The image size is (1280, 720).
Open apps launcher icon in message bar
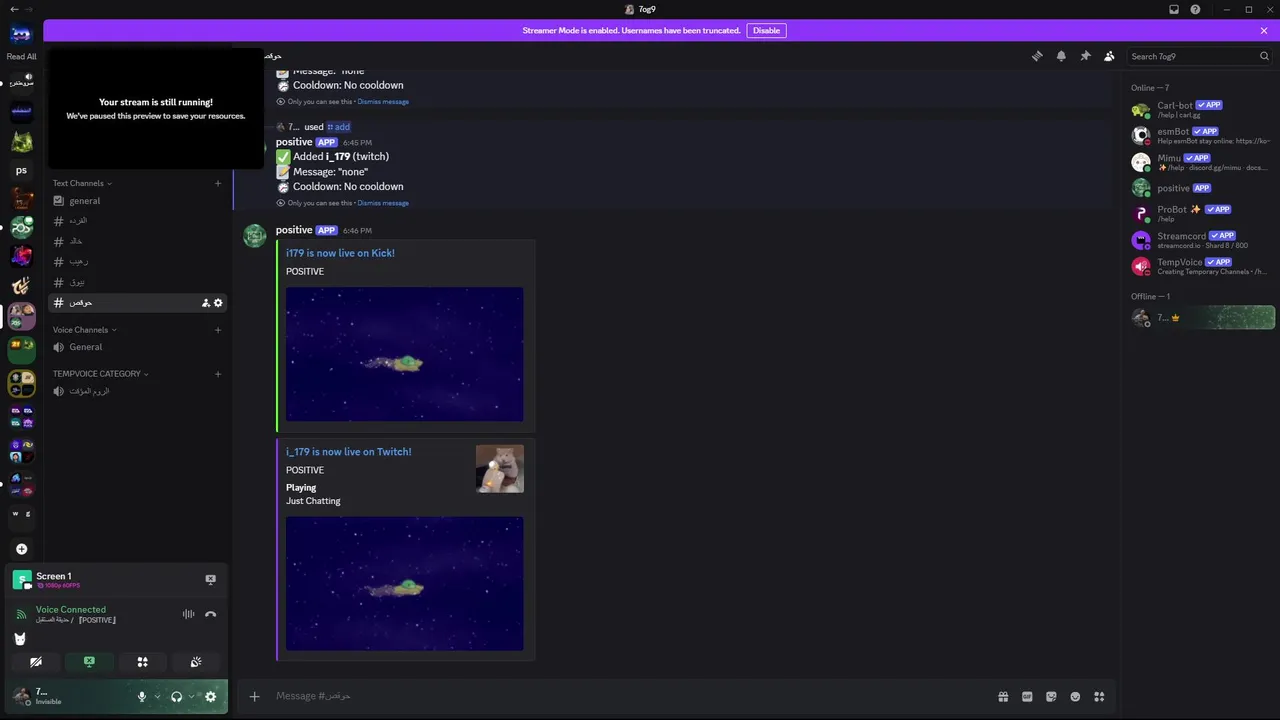pos(1099,696)
